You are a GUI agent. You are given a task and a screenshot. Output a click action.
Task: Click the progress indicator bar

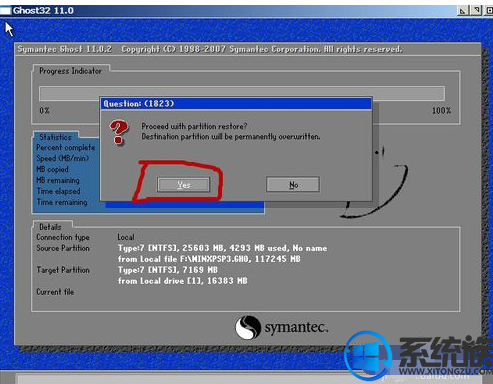(x=242, y=93)
